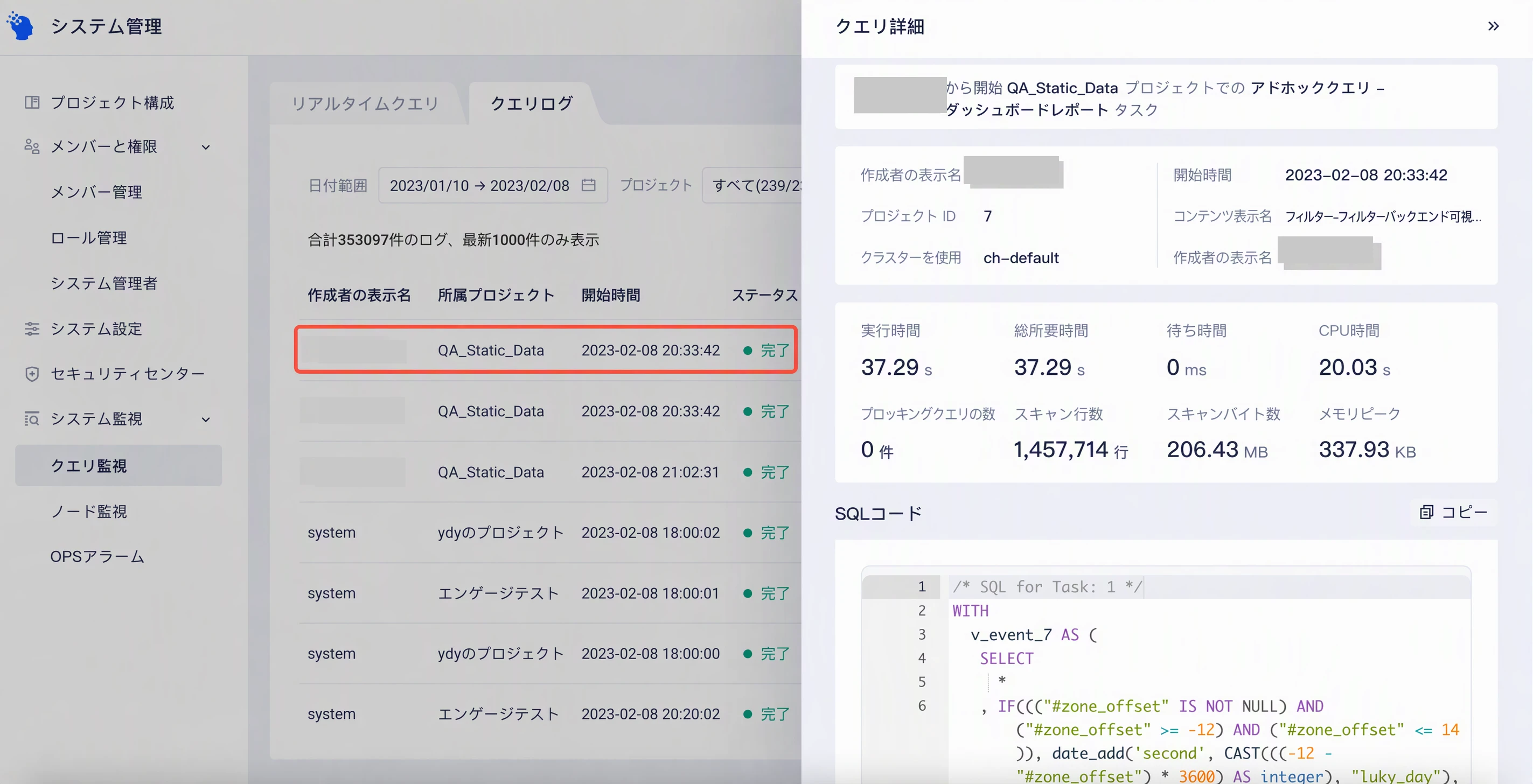Click the システム設定 sliders icon
Screen dimensions: 1533x784
pos(32,328)
